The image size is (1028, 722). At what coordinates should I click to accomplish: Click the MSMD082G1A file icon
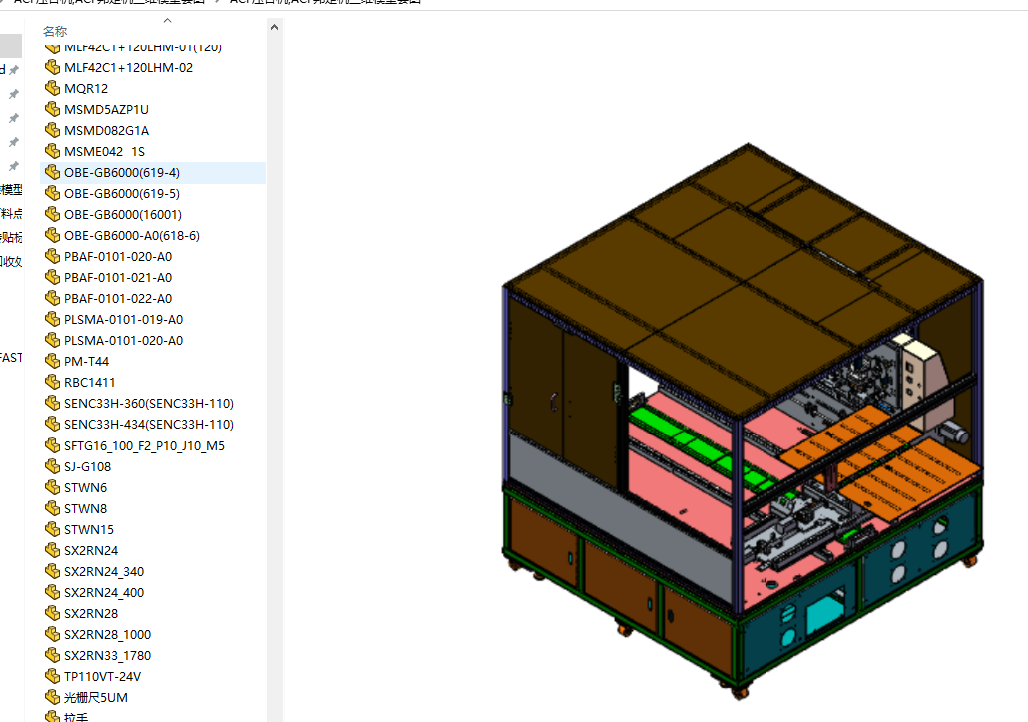click(52, 130)
